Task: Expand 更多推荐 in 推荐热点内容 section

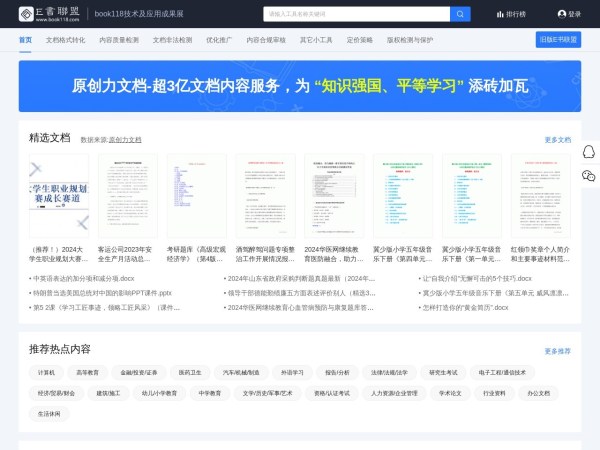Action: tap(557, 351)
